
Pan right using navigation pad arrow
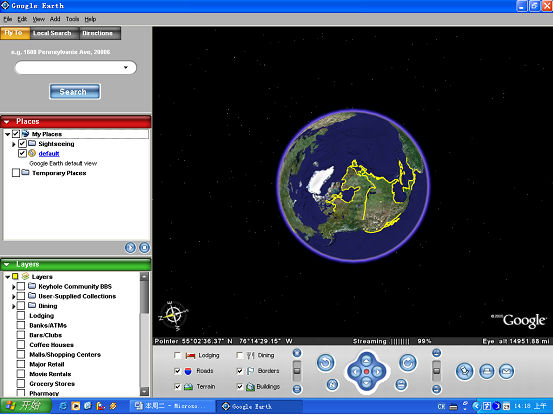tap(378, 372)
